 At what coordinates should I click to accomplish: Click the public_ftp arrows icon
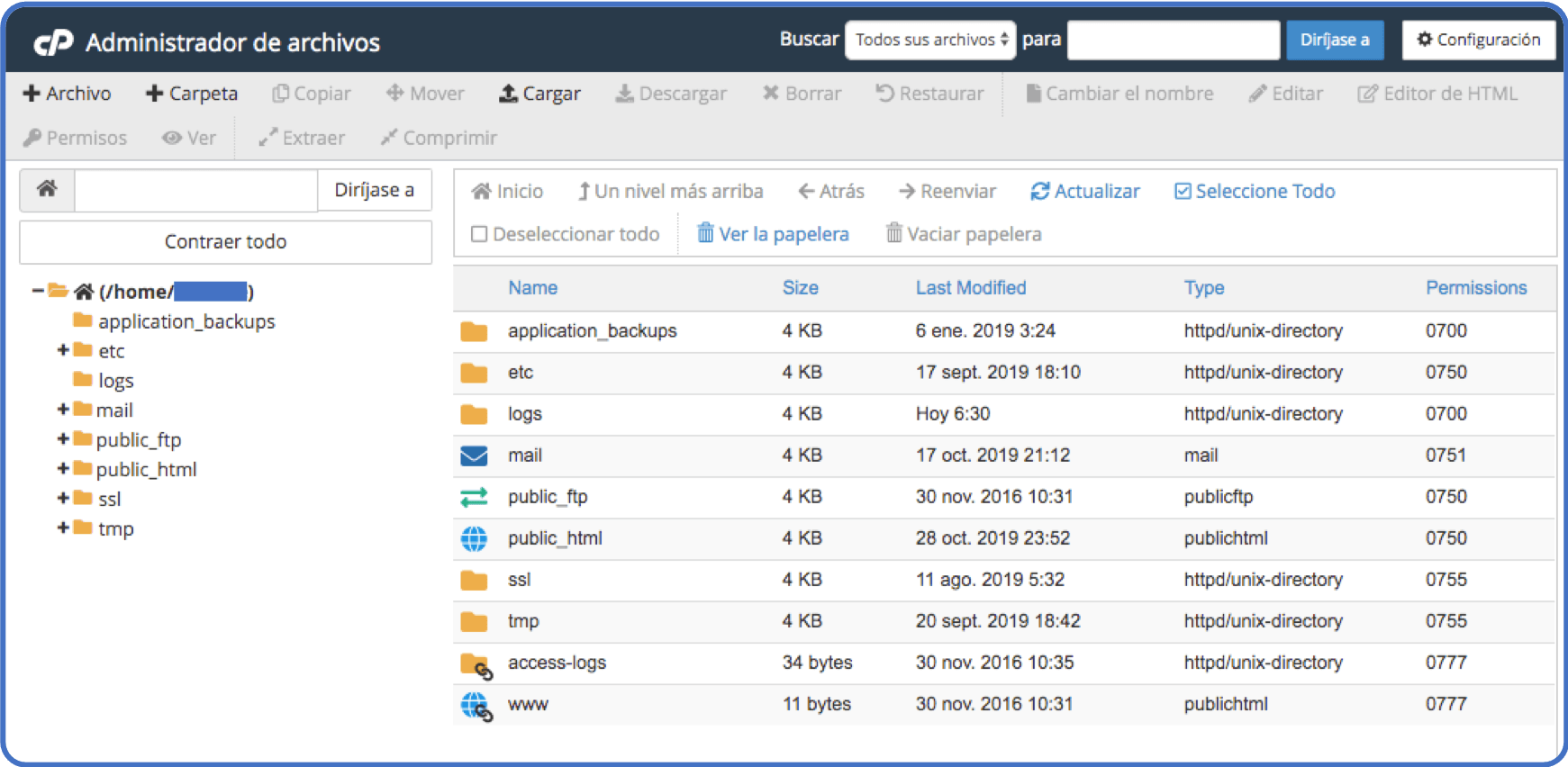click(x=474, y=497)
